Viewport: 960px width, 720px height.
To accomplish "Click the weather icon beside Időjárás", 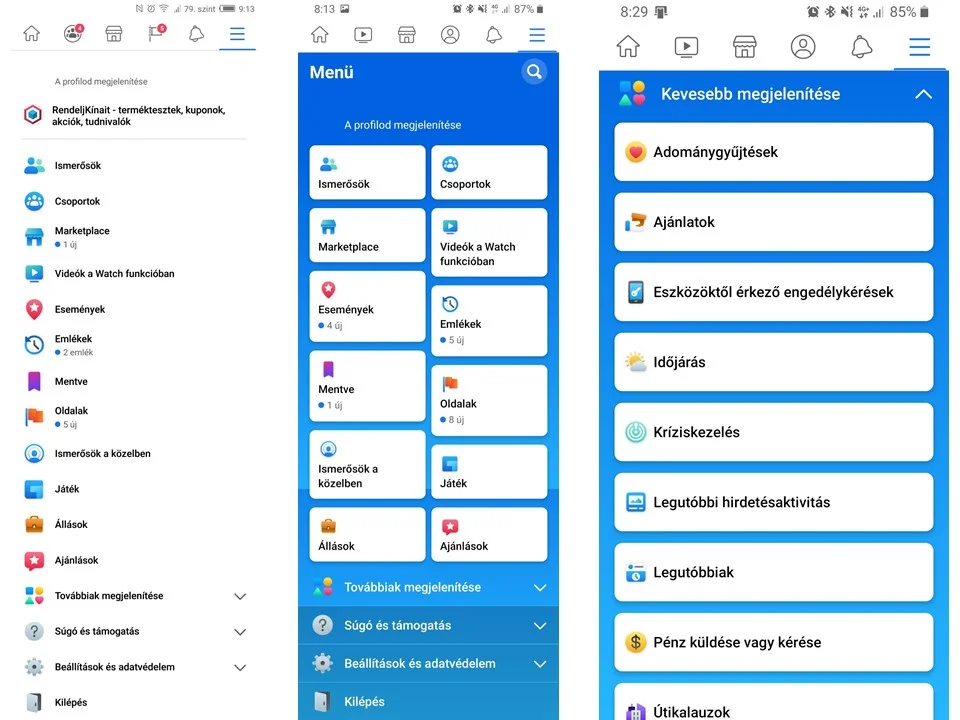I will pos(636,362).
